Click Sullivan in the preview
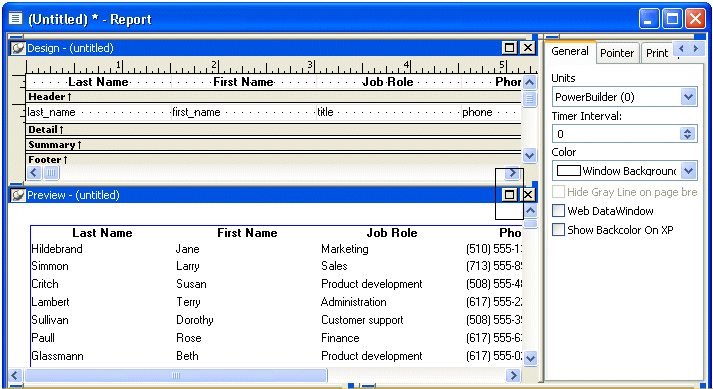 50,320
